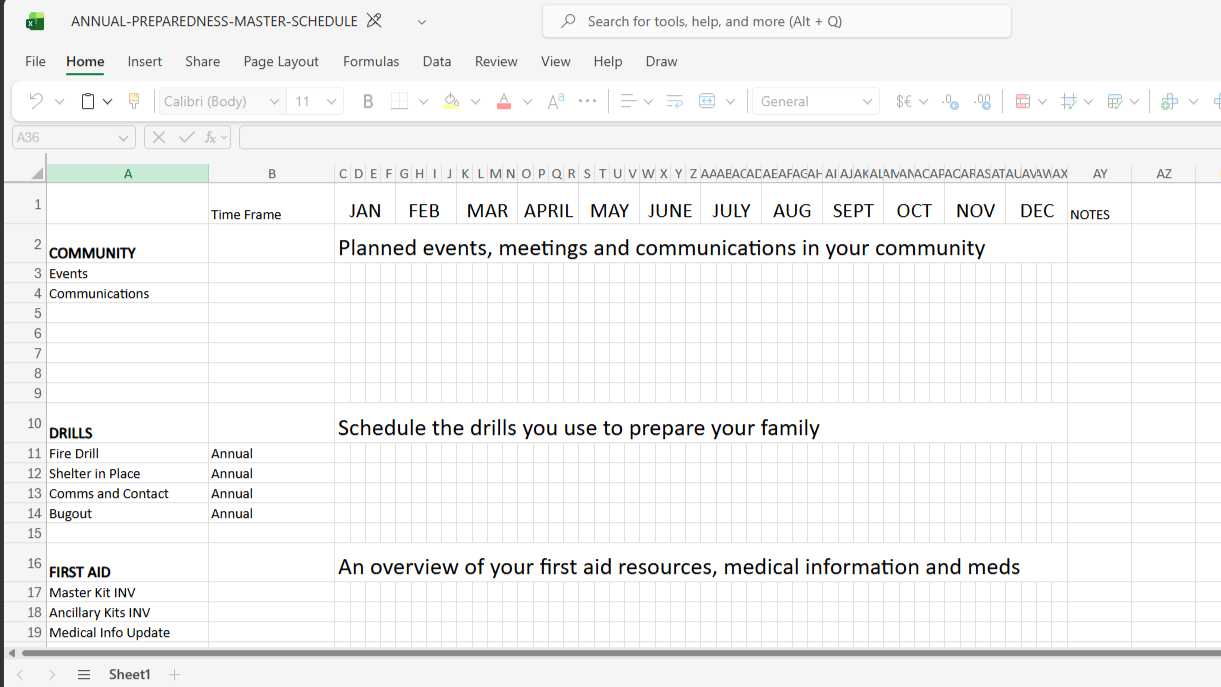Click the Select All corner triangle

[x=36, y=174]
